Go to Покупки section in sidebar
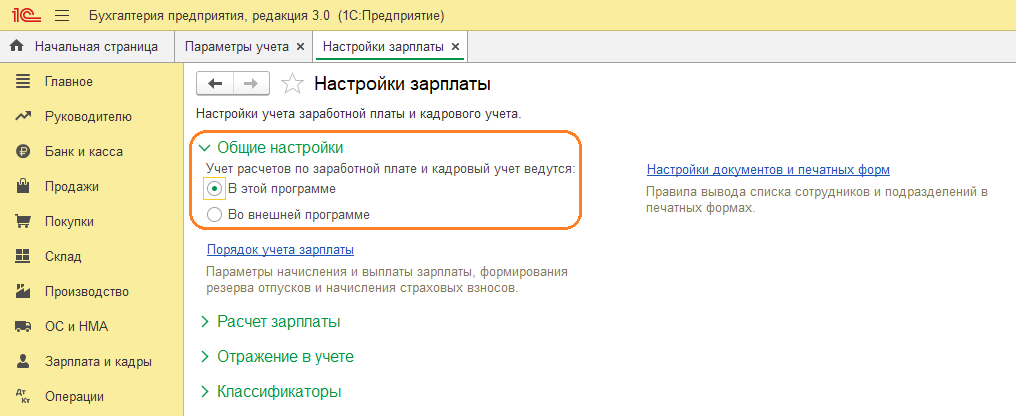Screen dimensions: 1016x416 [69, 221]
